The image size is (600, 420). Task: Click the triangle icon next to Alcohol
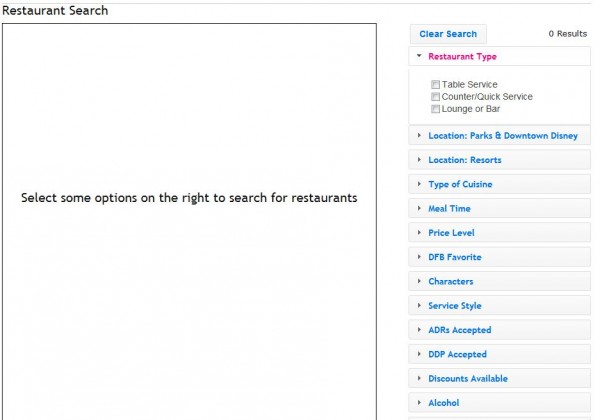click(420, 403)
